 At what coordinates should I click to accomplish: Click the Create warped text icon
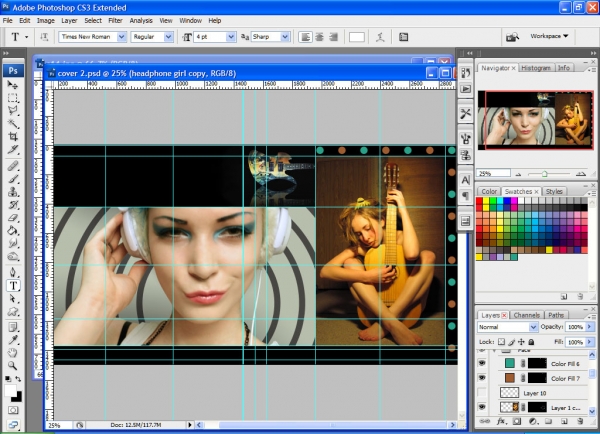[380, 37]
